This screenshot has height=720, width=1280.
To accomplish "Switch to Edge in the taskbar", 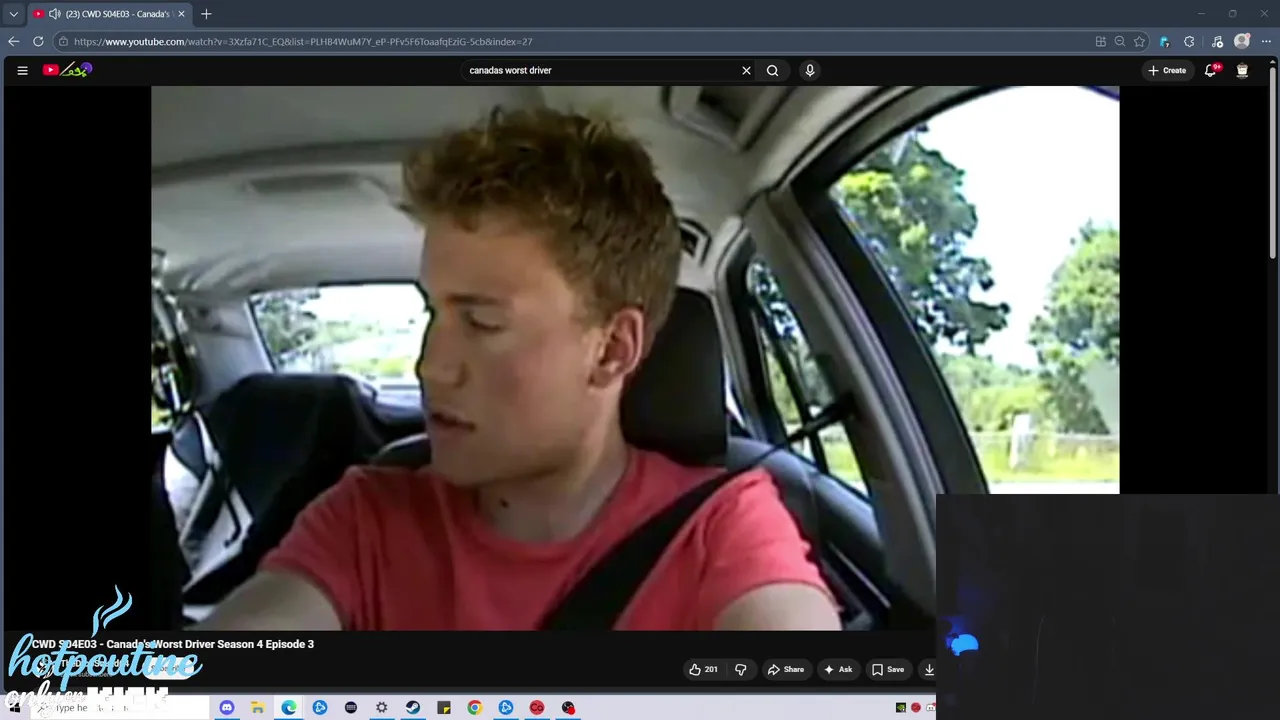I will click(288, 707).
